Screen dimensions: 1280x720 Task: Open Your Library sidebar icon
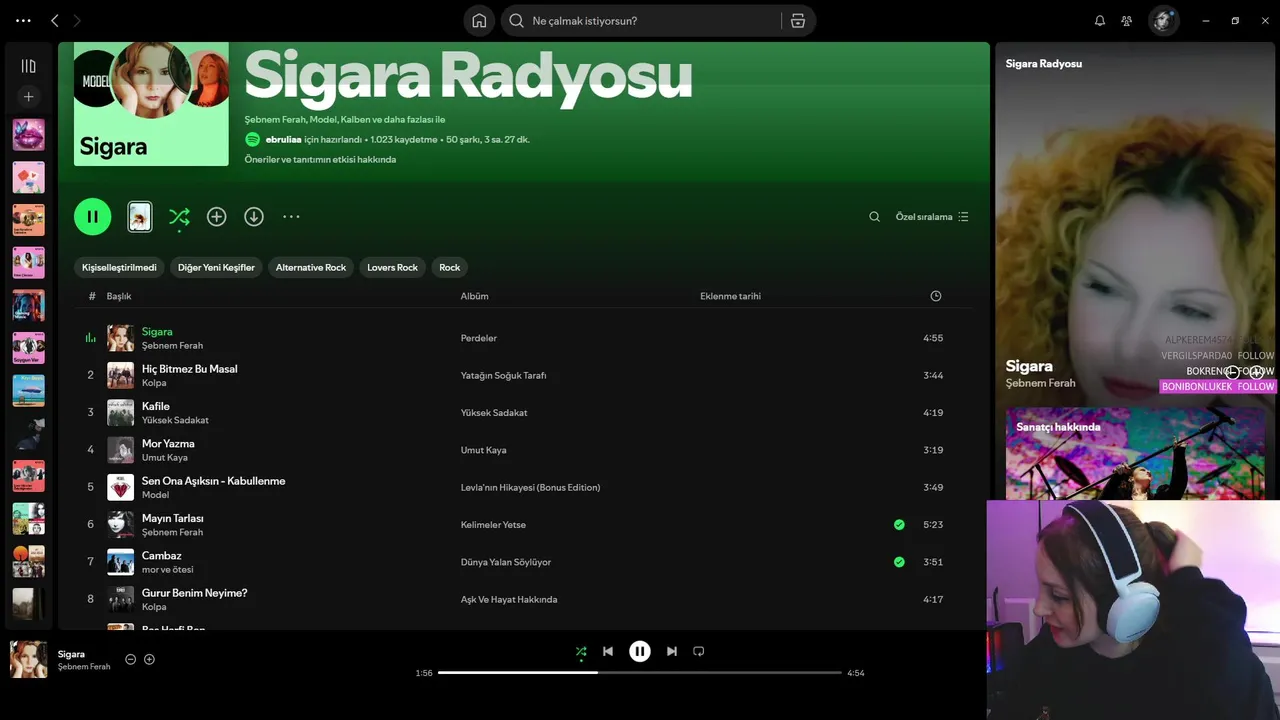(x=28, y=66)
